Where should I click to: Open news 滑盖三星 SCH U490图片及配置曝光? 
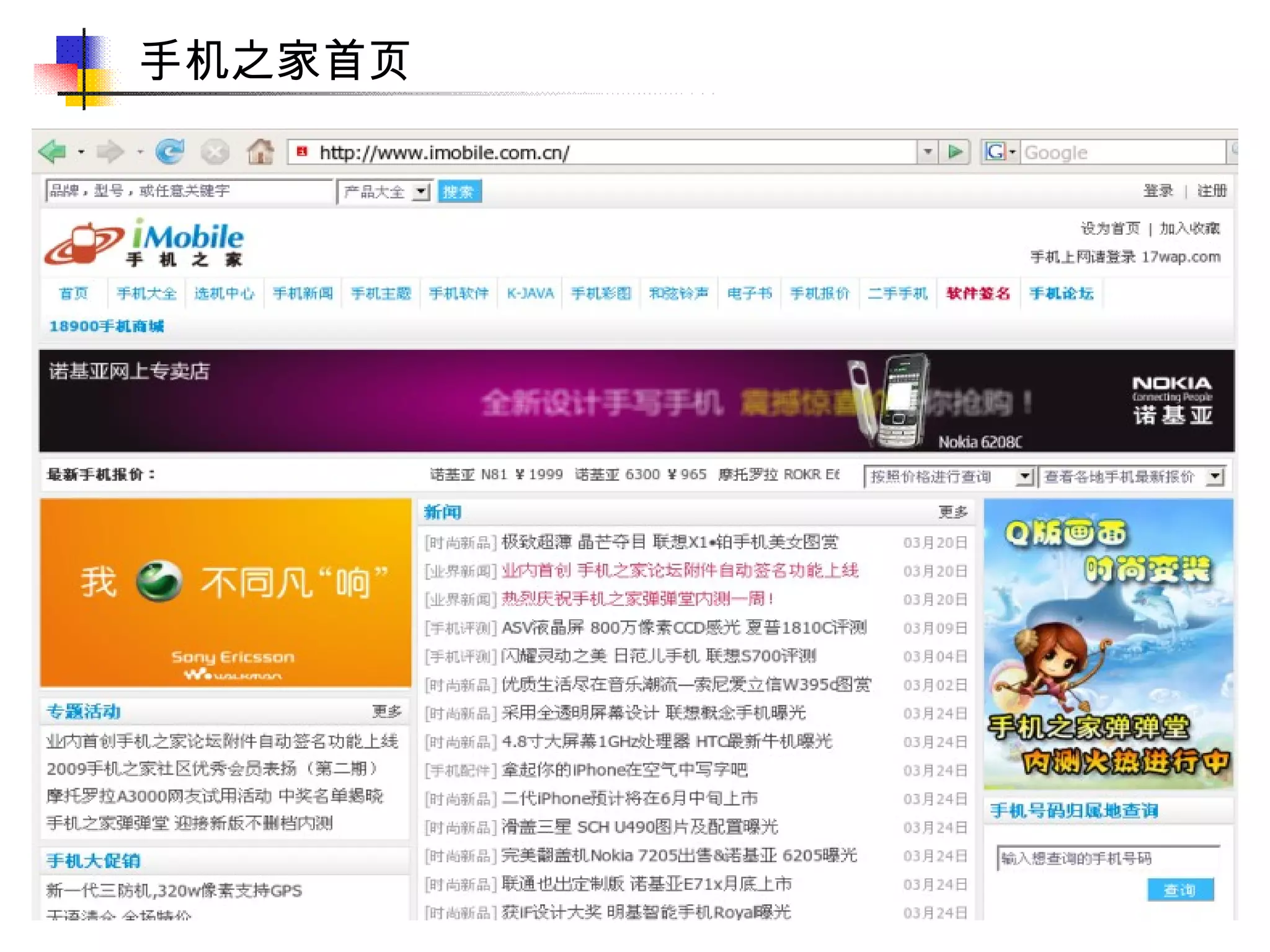(x=639, y=827)
